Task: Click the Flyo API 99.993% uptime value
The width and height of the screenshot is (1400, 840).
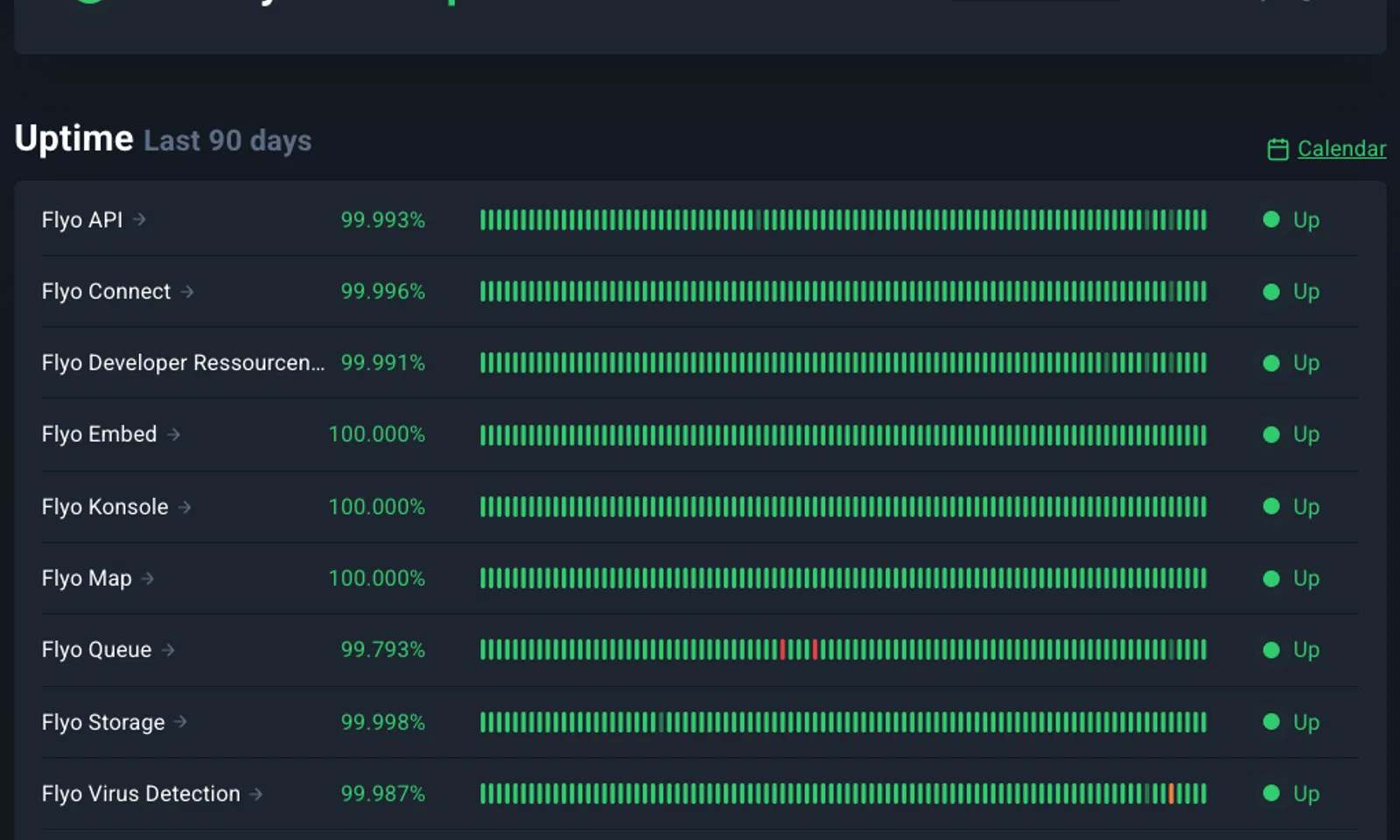Action: coord(383,220)
